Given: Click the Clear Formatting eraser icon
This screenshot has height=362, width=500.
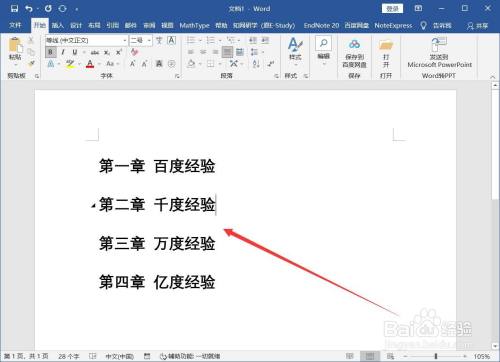Looking at the screenshot, I should (x=134, y=52).
